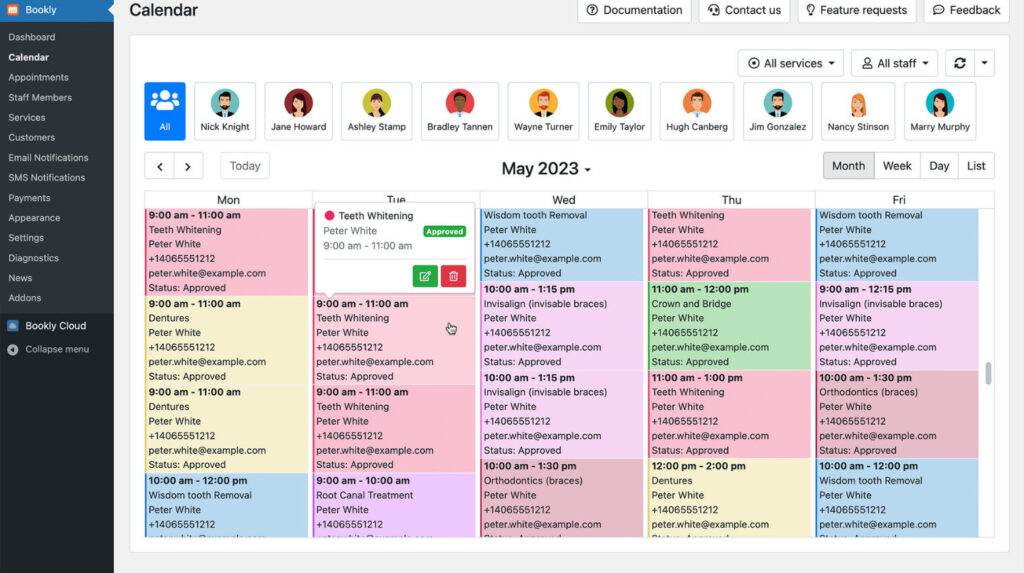The image size is (1024, 573).
Task: Click Tuesday Root Canal Treatment appointment
Action: click(394, 505)
